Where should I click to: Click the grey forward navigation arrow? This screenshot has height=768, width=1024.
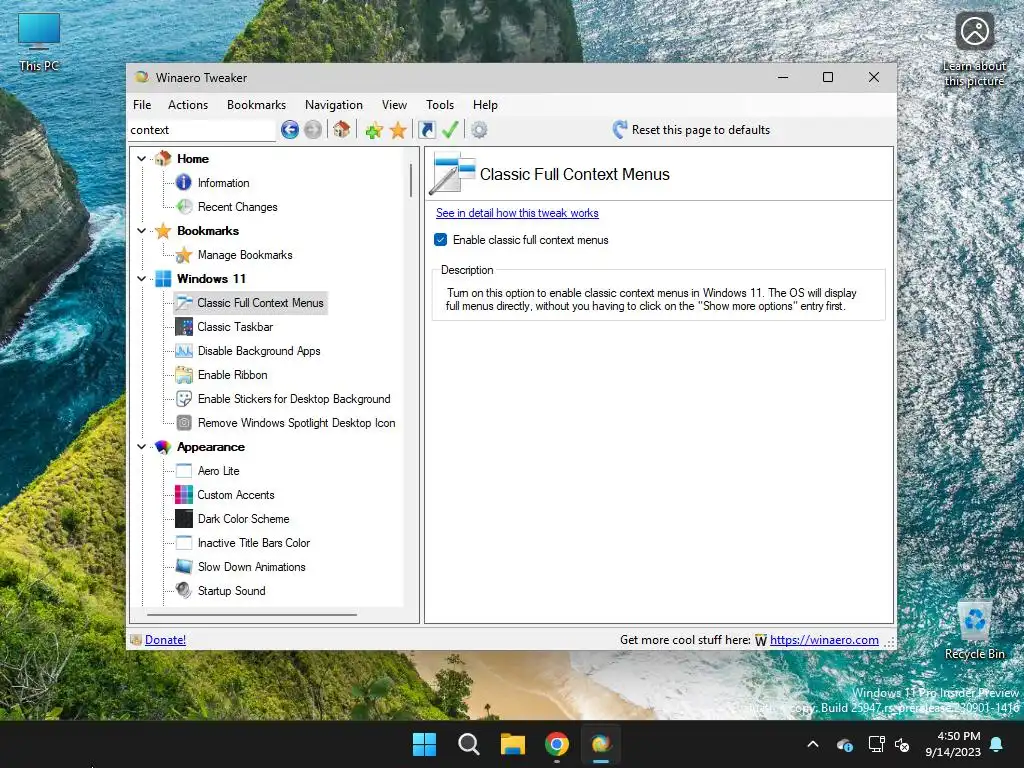(313, 130)
